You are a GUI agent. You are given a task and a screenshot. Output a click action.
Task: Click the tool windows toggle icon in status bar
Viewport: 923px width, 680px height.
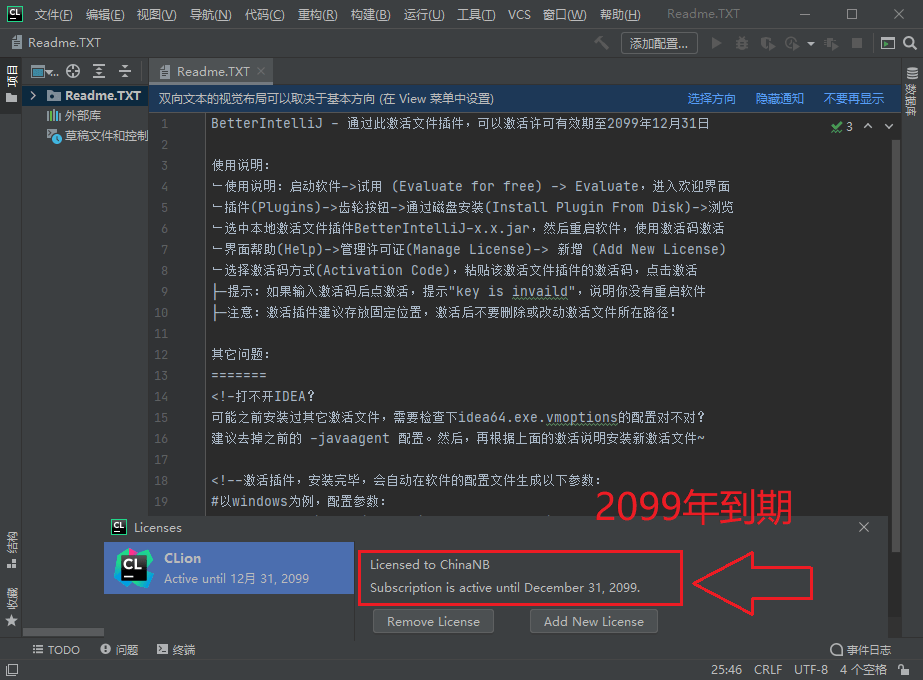(12, 670)
